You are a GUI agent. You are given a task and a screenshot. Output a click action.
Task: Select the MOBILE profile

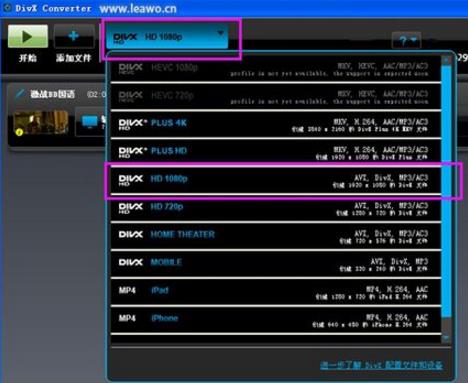[x=276, y=264]
